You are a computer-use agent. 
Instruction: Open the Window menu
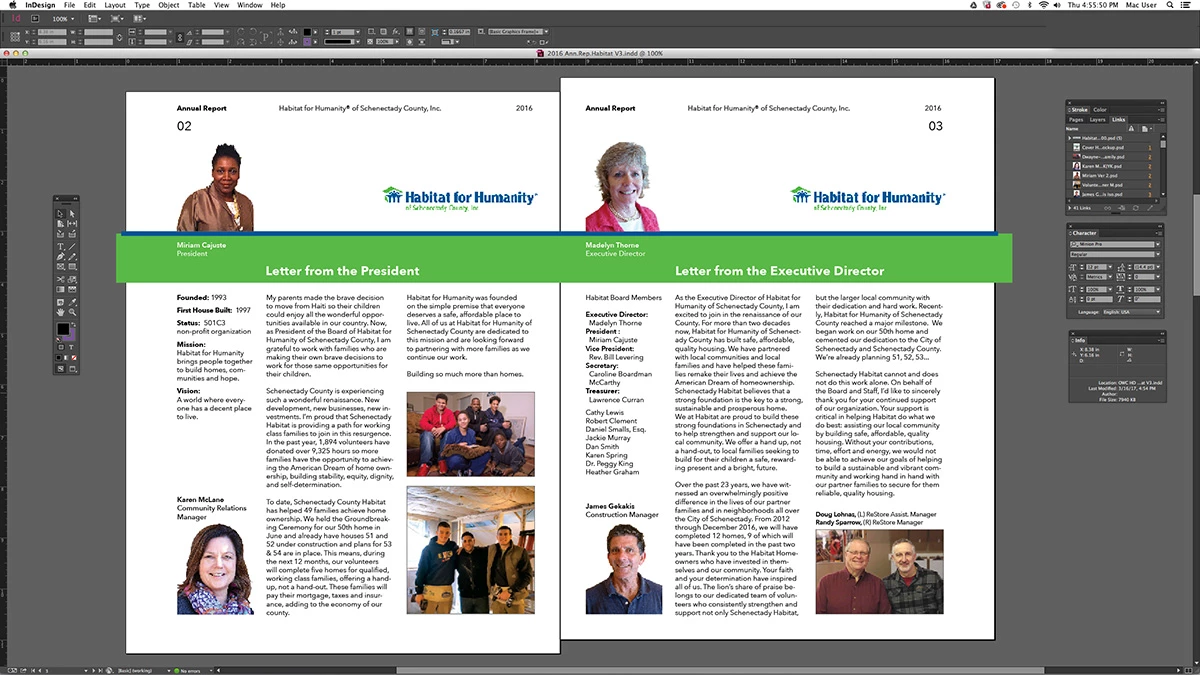(x=250, y=5)
